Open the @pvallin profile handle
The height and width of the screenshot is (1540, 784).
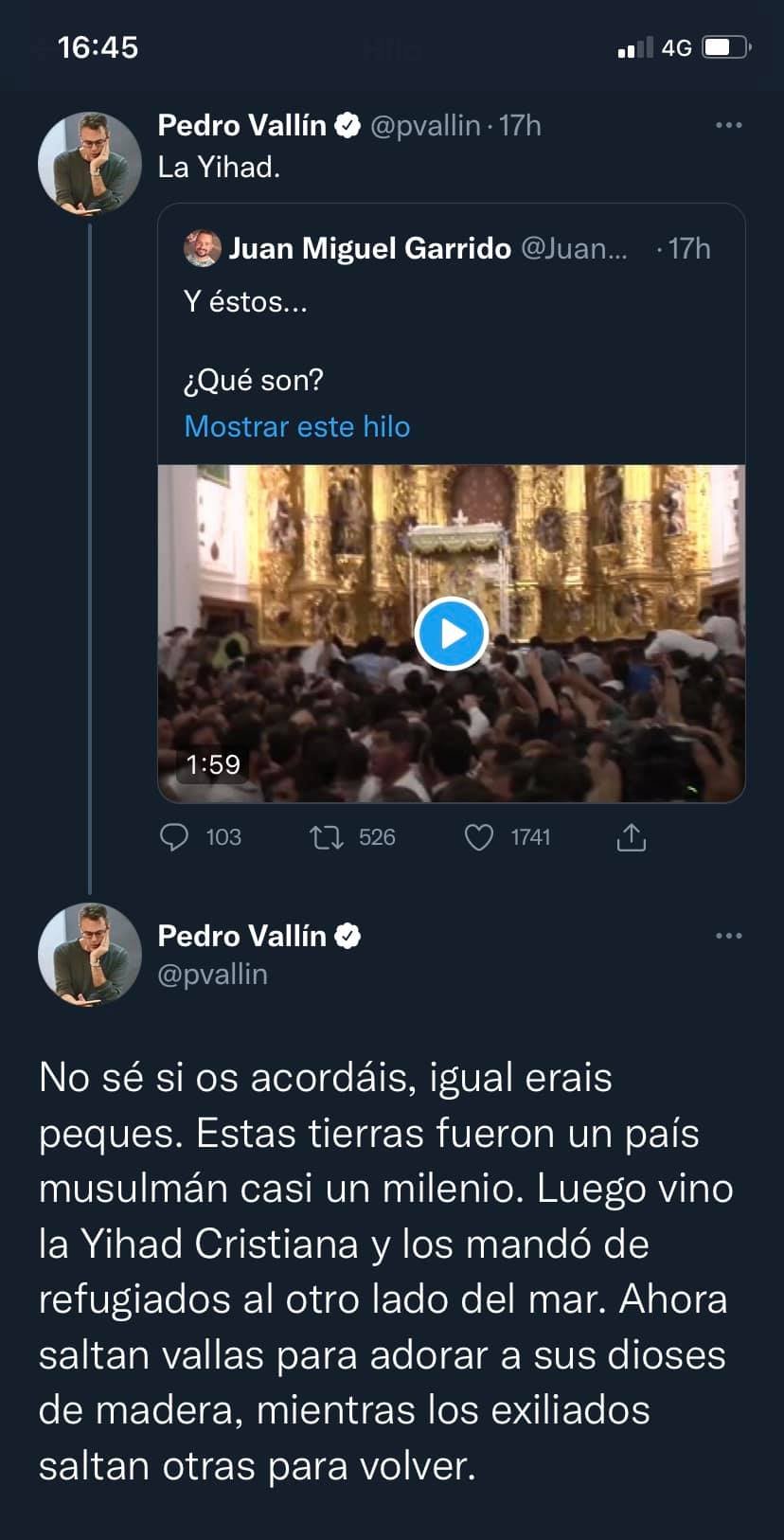pyautogui.click(x=213, y=973)
